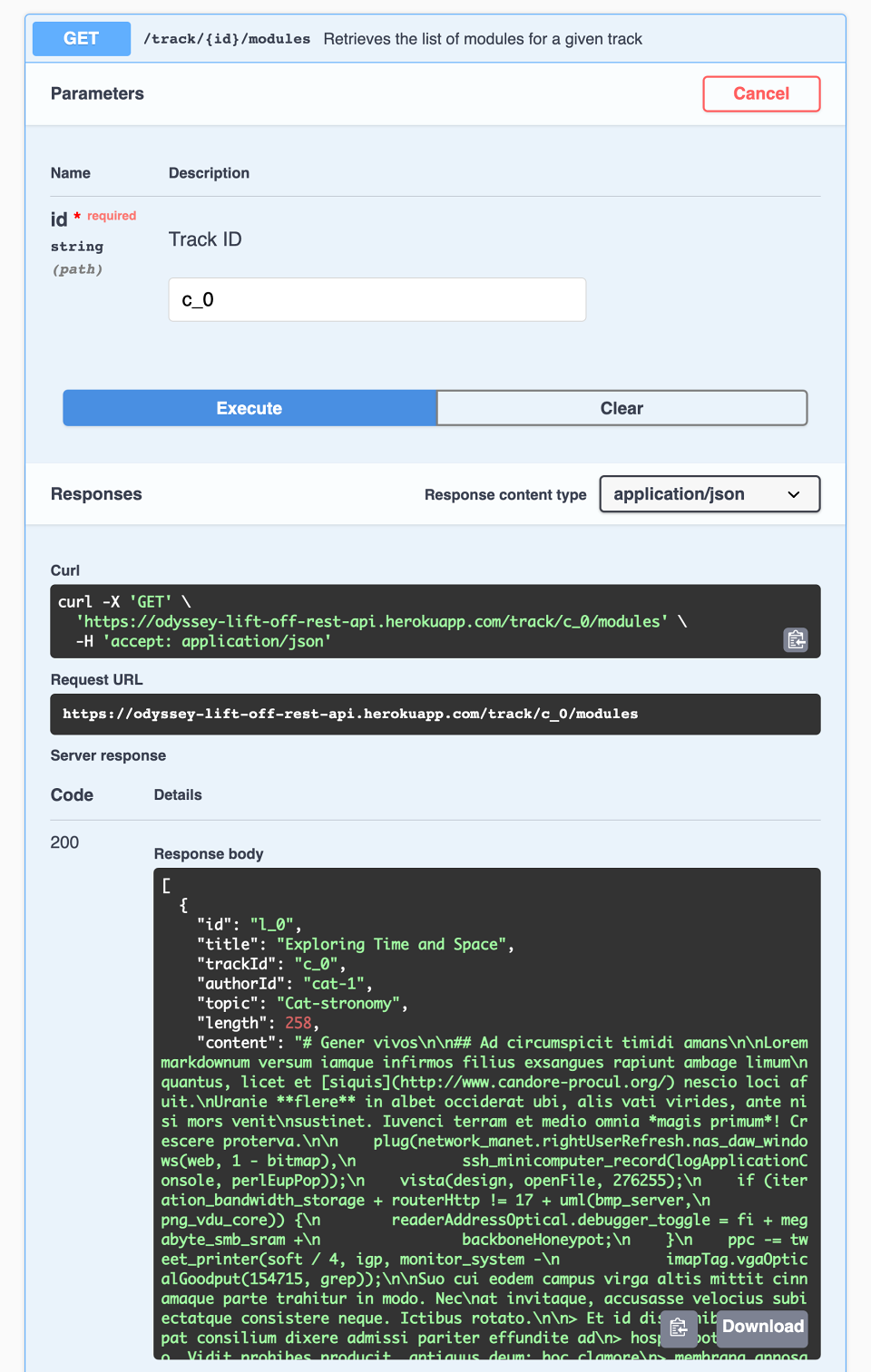
Task: Click the GET method badge
Action: coord(82,38)
